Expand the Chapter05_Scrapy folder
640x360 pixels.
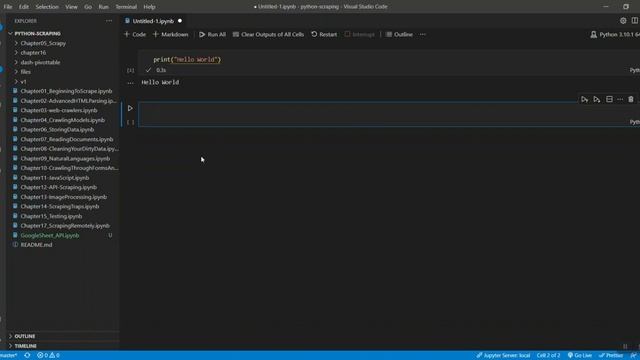[43, 43]
